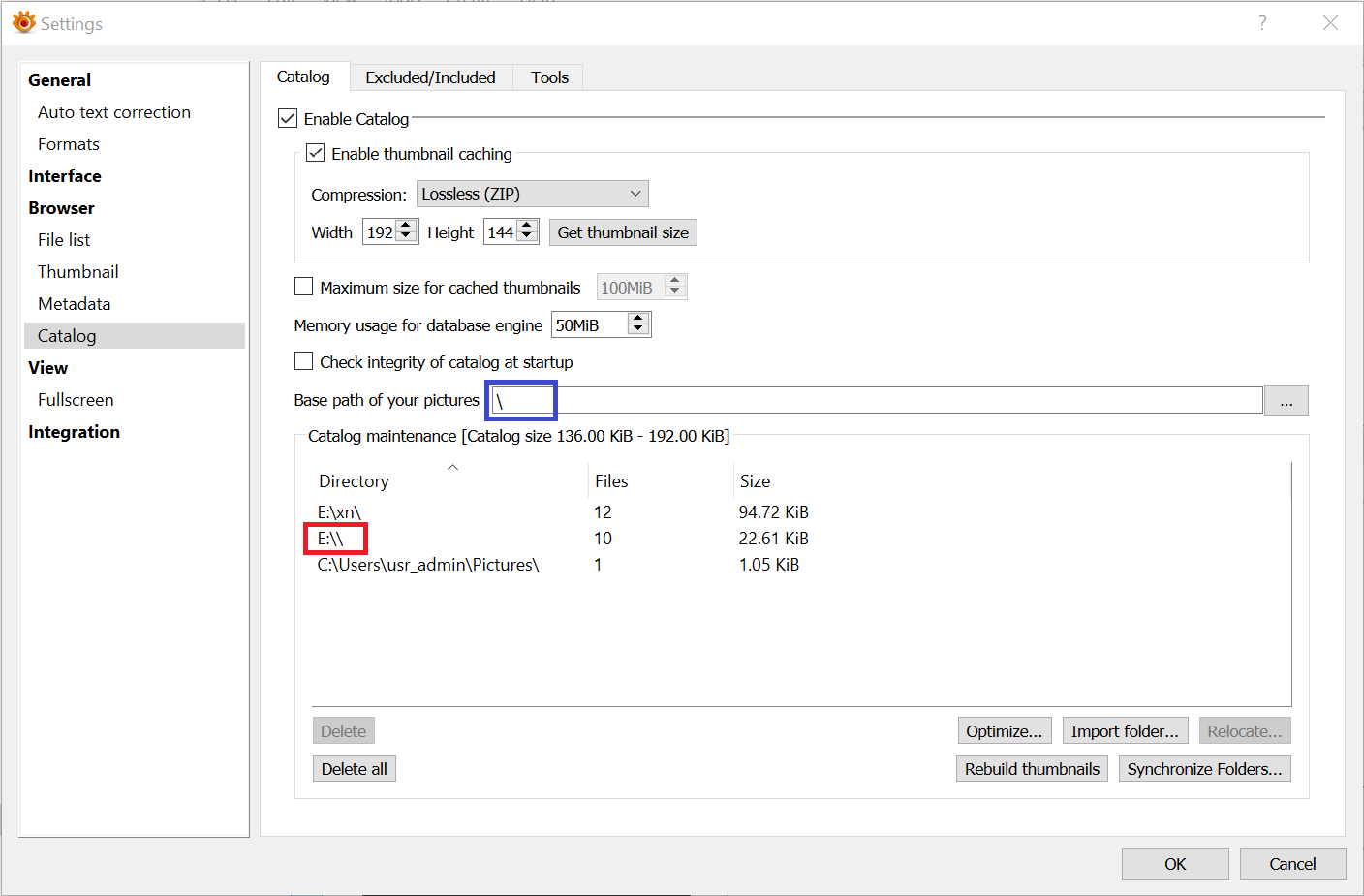Select the E:\xn\ directory row
This screenshot has height=896, width=1364.
tap(802, 512)
